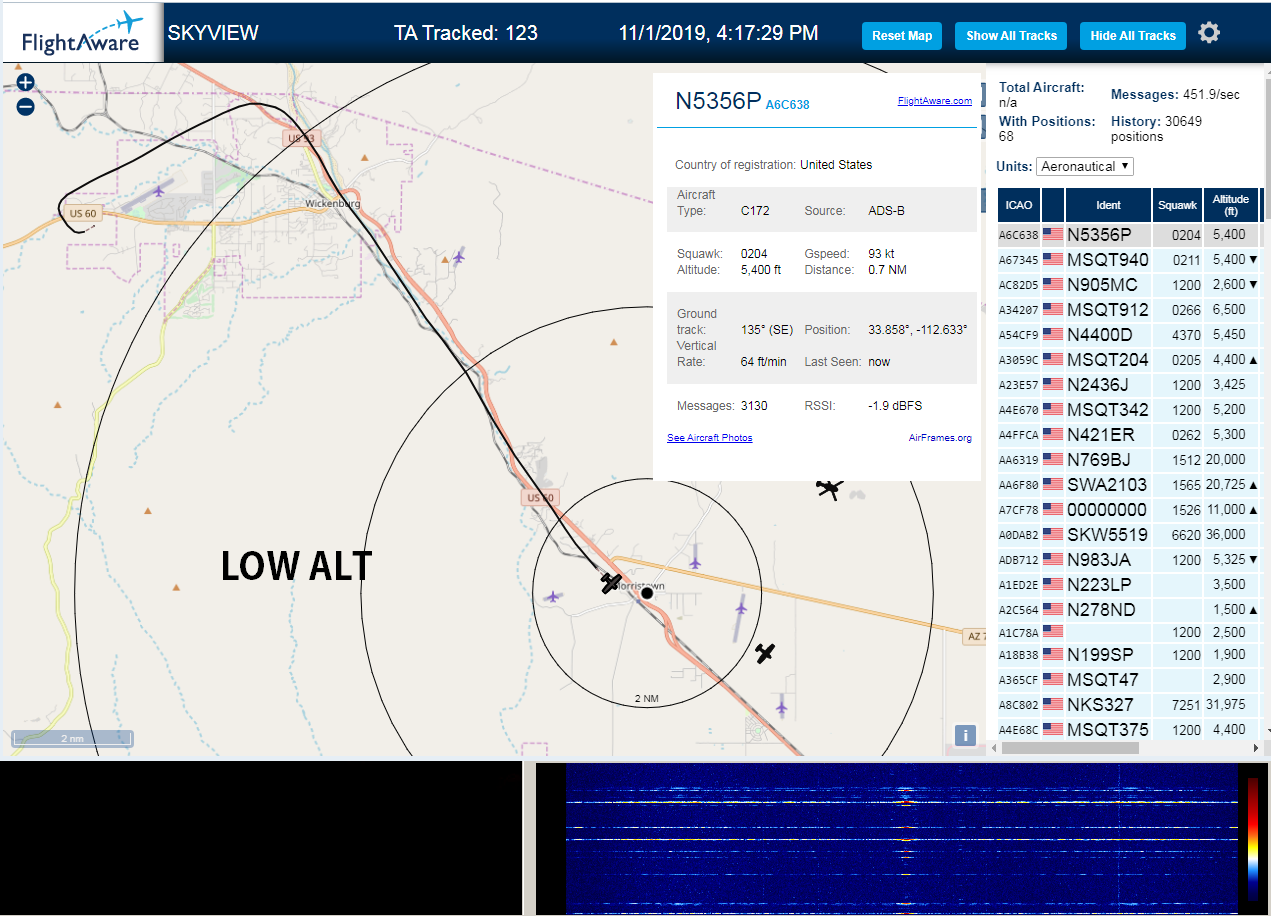Click Hide All Tracks button
This screenshot has width=1271, height=917.
pyautogui.click(x=1133, y=36)
